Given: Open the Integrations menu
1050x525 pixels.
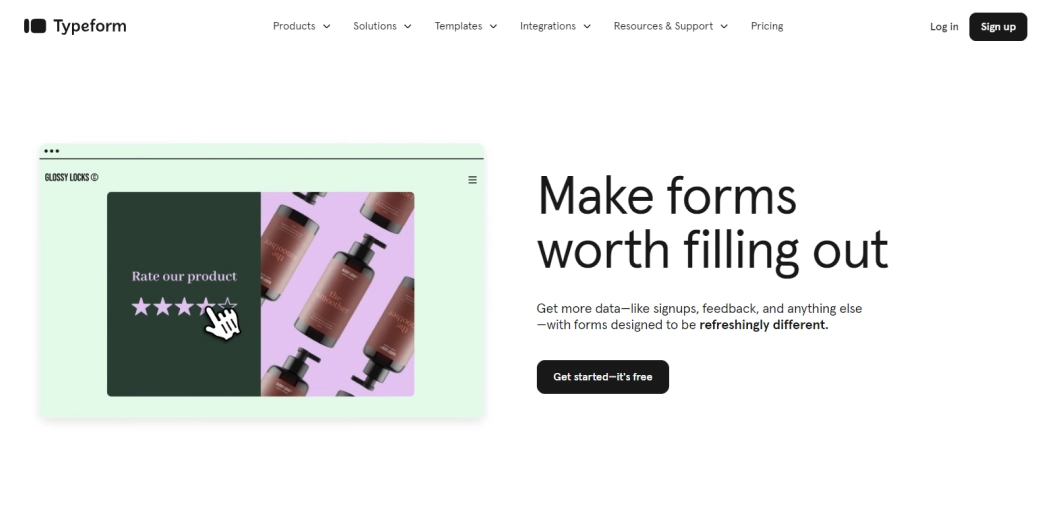Looking at the screenshot, I should tap(548, 26).
